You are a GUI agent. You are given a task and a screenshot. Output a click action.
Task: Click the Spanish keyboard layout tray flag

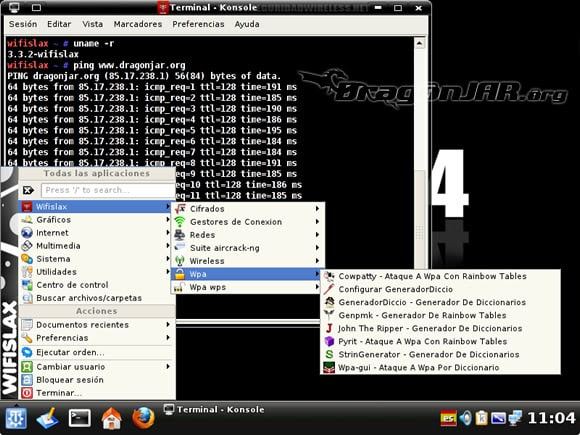pyautogui.click(x=448, y=418)
